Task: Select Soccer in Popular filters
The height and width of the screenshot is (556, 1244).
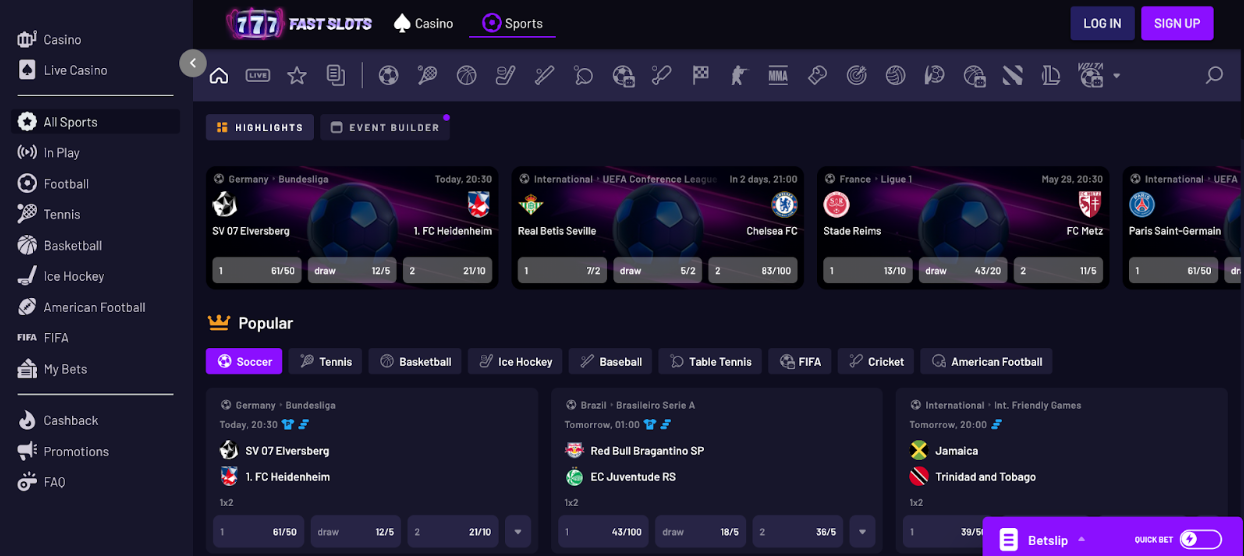Action: [x=244, y=361]
